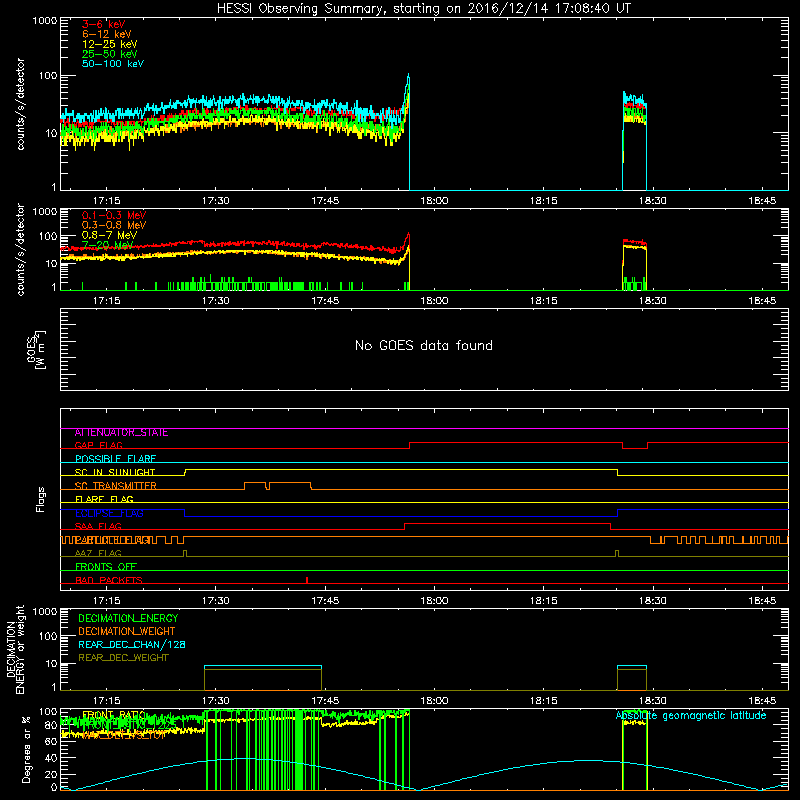Viewport: 800px width, 800px height.
Task: Select the 'Degrees or %' axis title
Action: 26,750
